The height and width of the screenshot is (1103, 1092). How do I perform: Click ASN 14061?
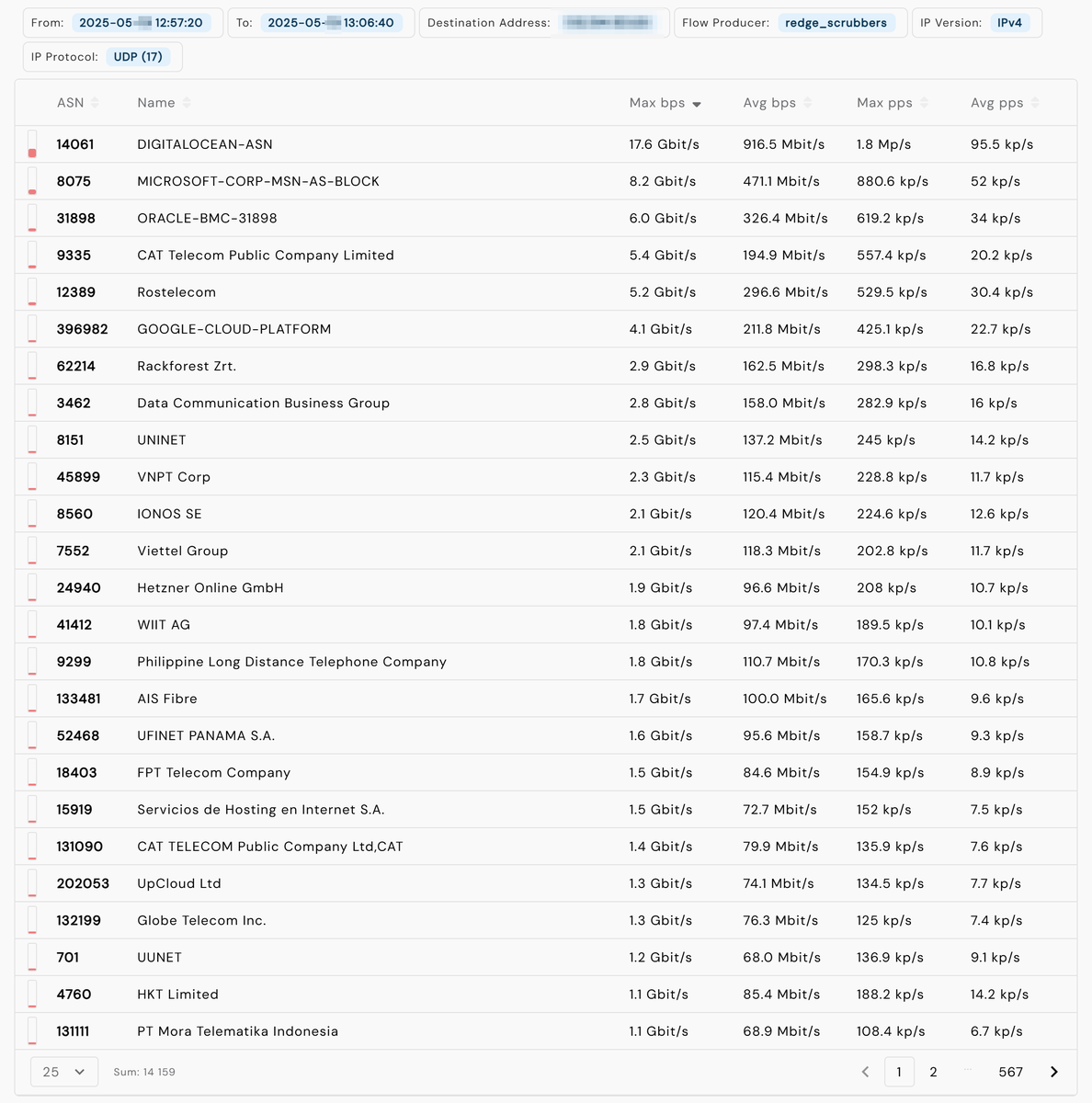coord(75,144)
